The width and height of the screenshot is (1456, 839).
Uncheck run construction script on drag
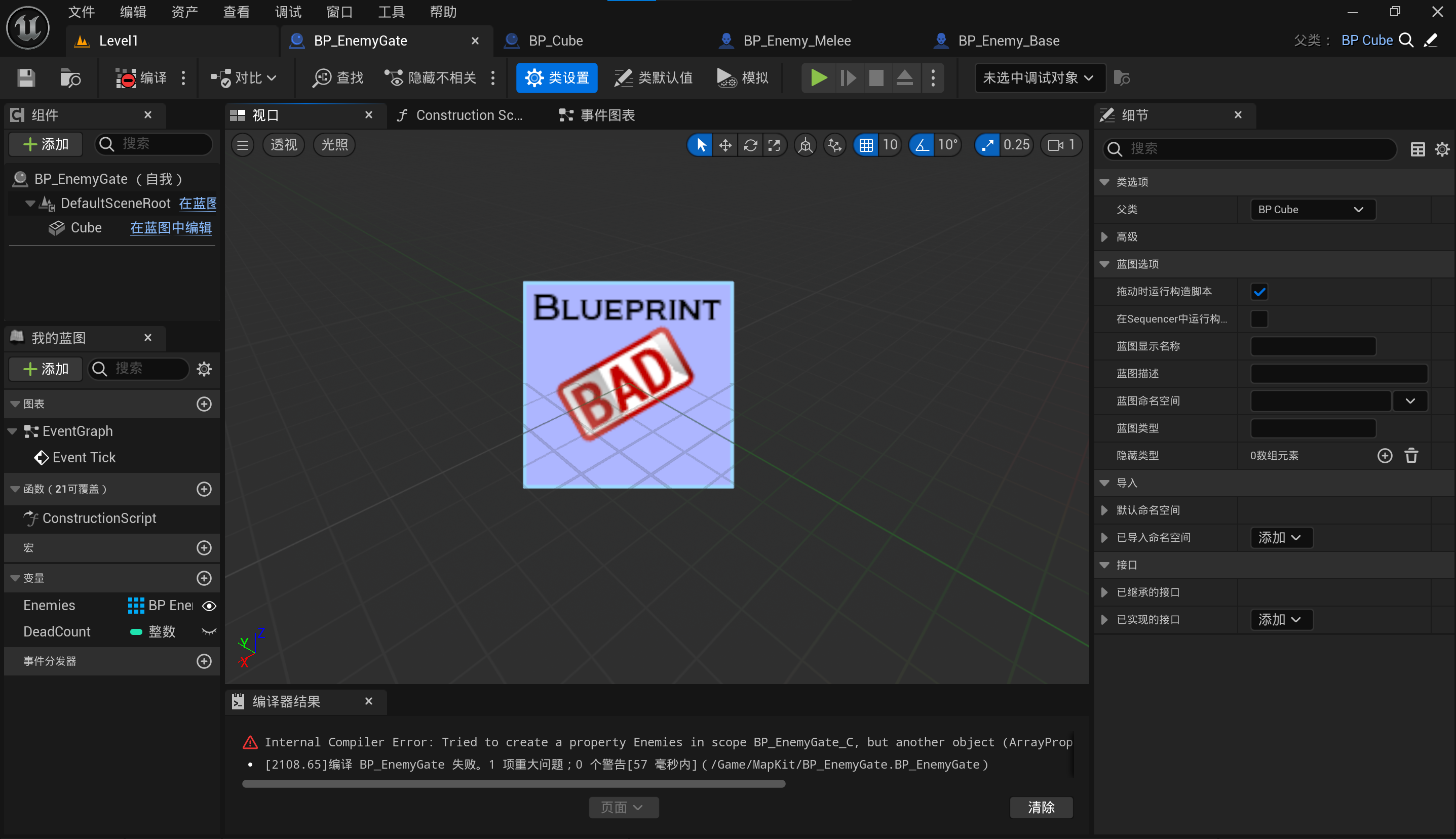pos(1259,292)
